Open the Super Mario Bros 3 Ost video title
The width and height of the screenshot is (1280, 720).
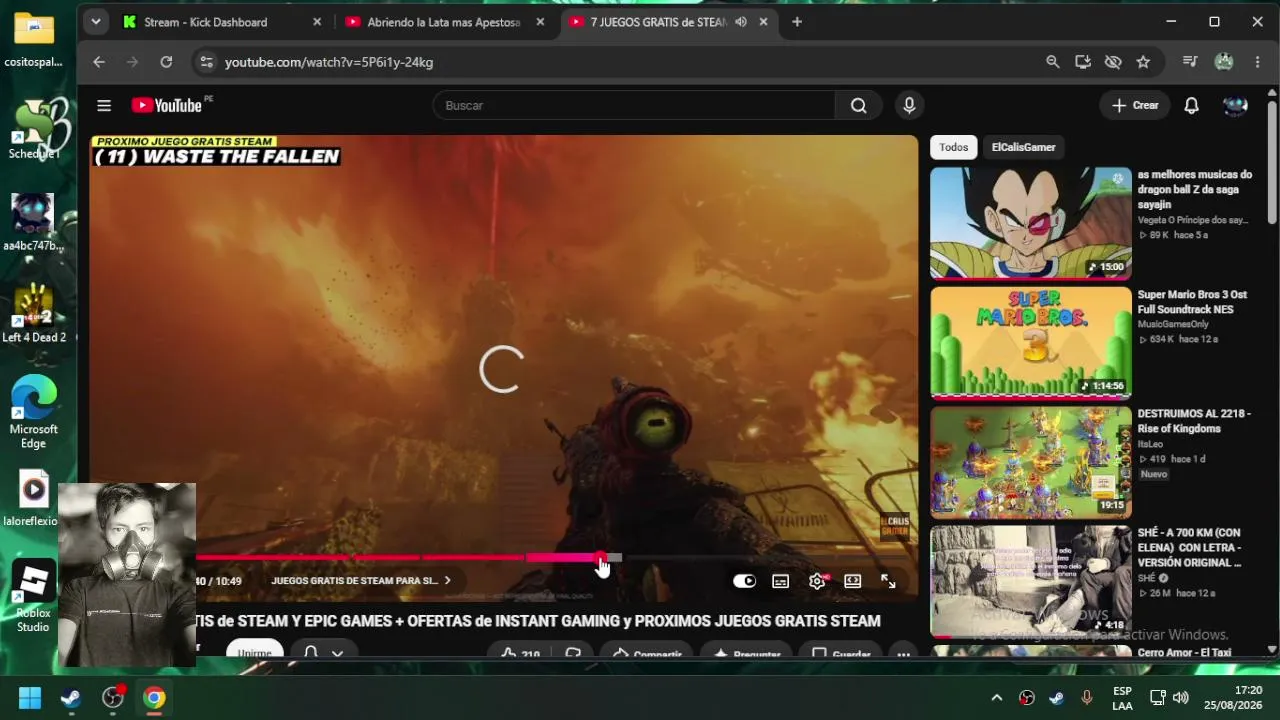pos(1192,302)
